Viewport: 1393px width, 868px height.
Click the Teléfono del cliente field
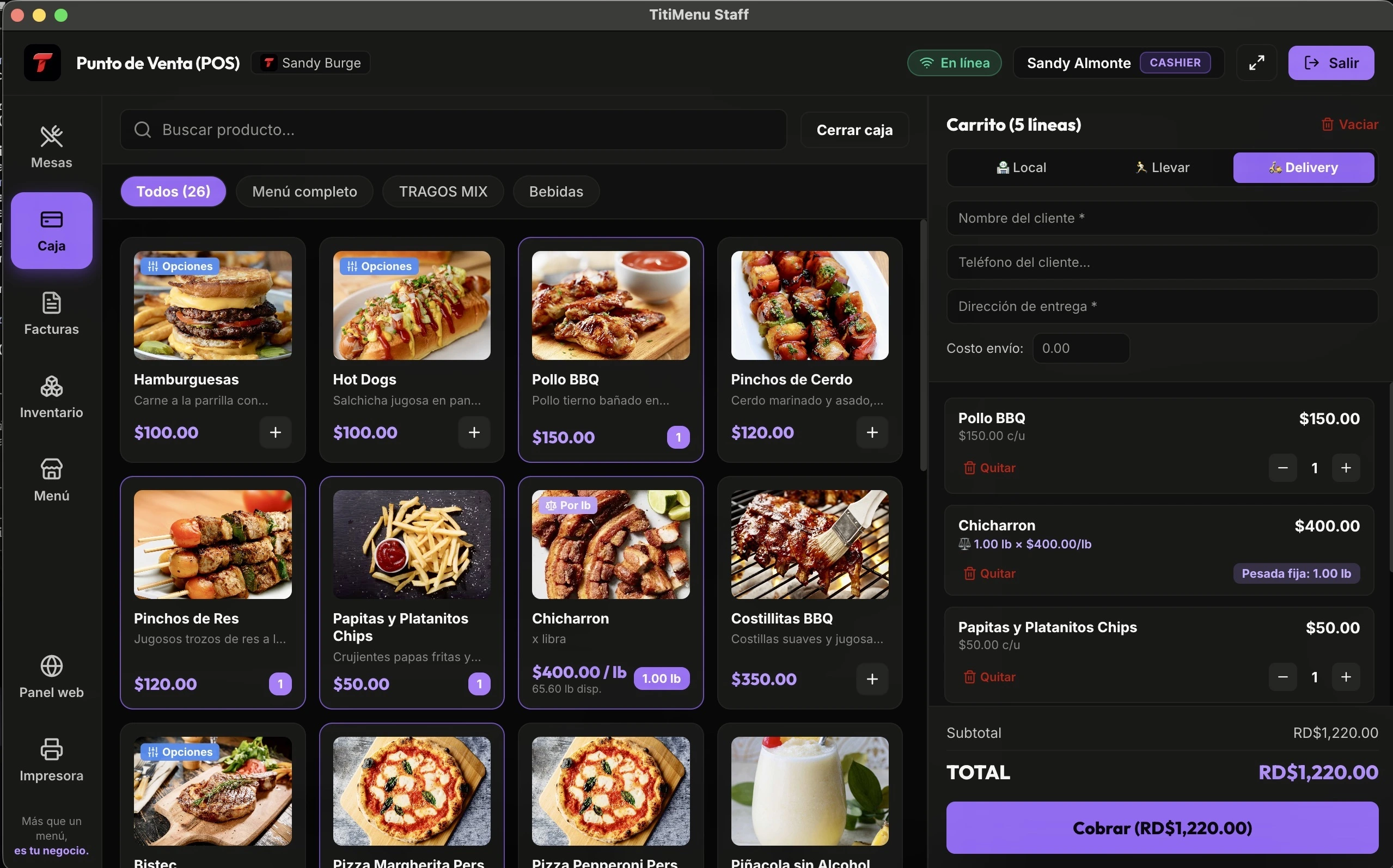point(1162,262)
